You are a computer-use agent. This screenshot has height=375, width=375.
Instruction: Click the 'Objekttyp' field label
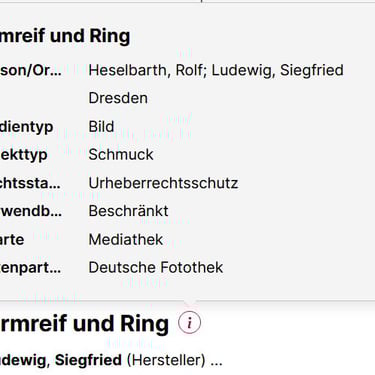(24, 155)
